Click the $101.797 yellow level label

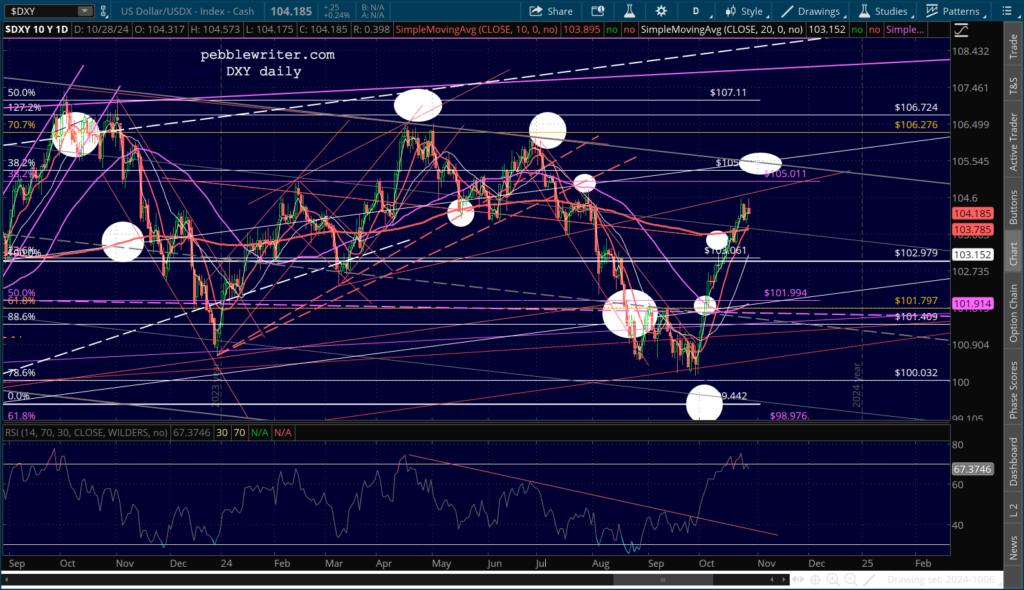916,301
